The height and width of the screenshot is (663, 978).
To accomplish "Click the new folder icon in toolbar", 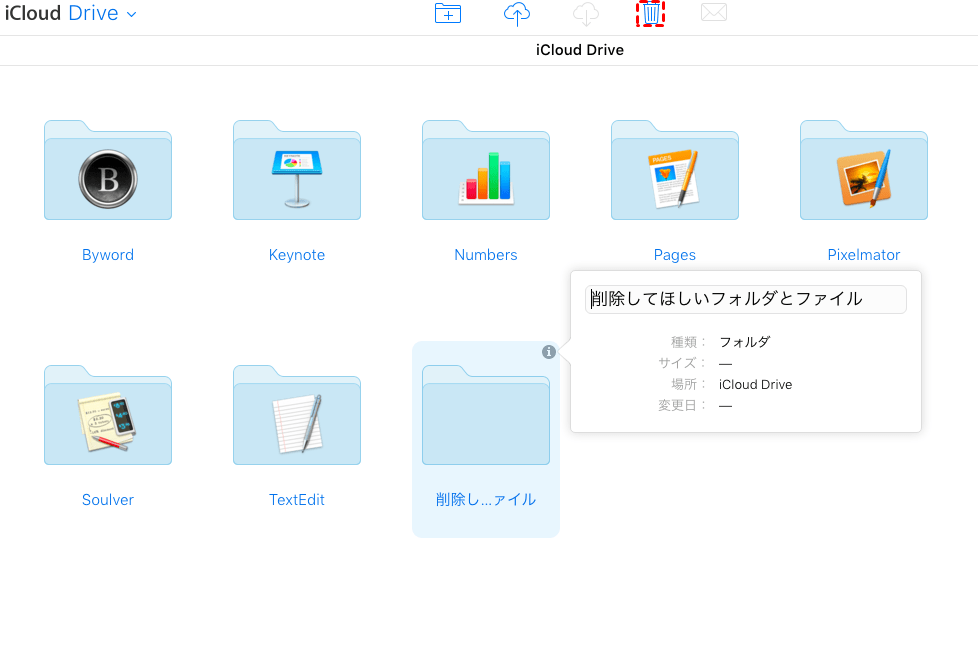I will [447, 14].
